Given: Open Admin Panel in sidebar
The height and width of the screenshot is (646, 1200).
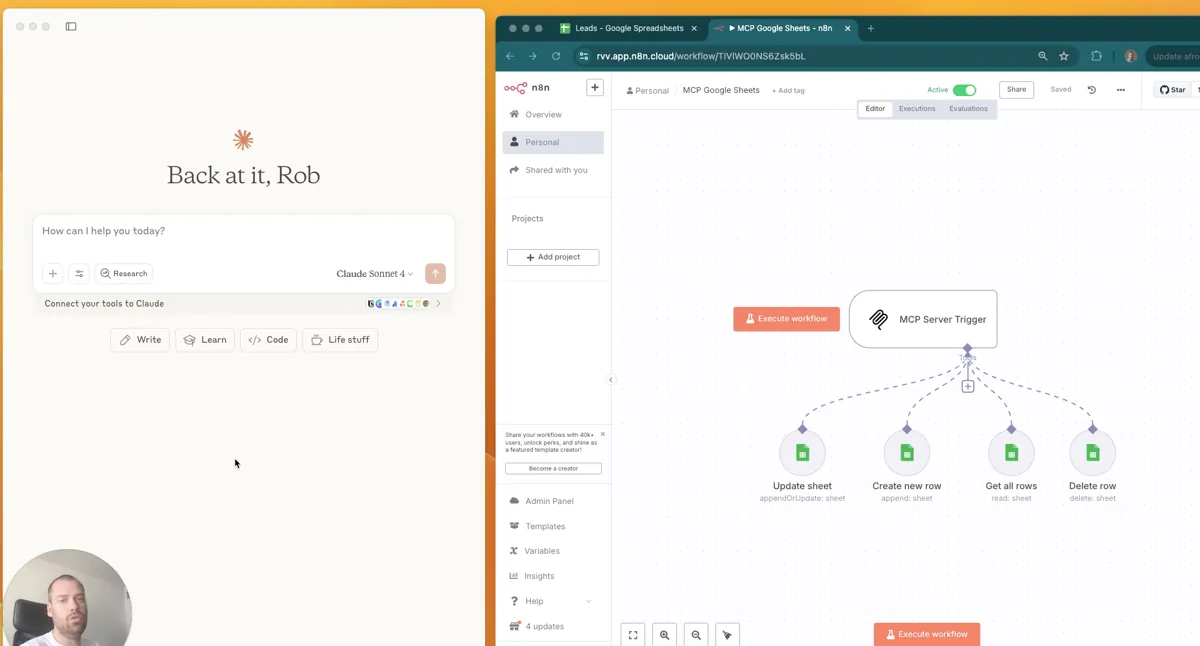Looking at the screenshot, I should click(x=553, y=501).
